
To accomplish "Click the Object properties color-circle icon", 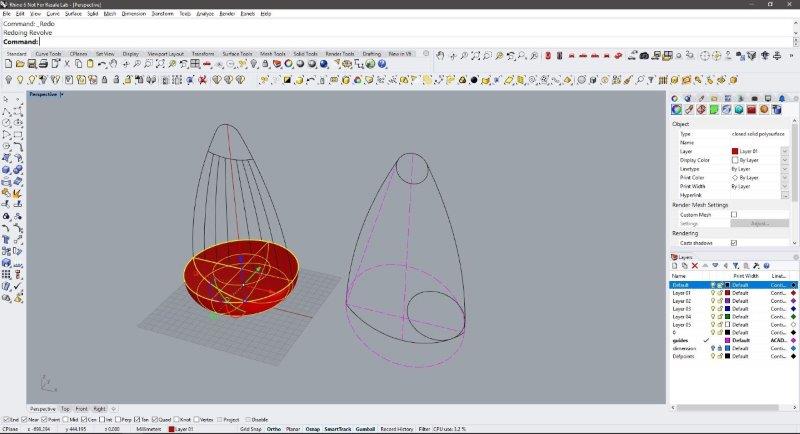I will click(x=677, y=109).
